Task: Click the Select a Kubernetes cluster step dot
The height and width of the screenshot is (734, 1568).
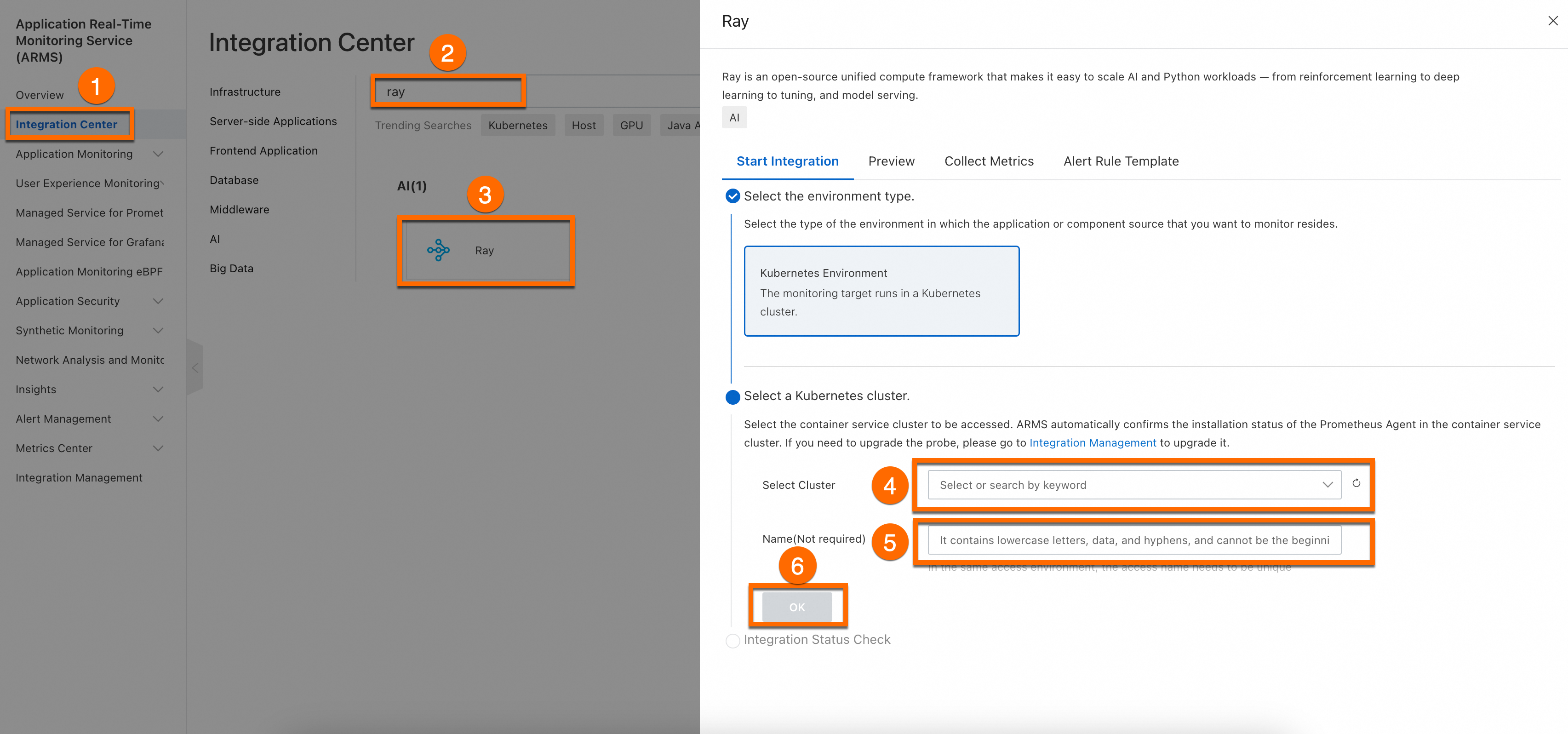Action: 732,397
